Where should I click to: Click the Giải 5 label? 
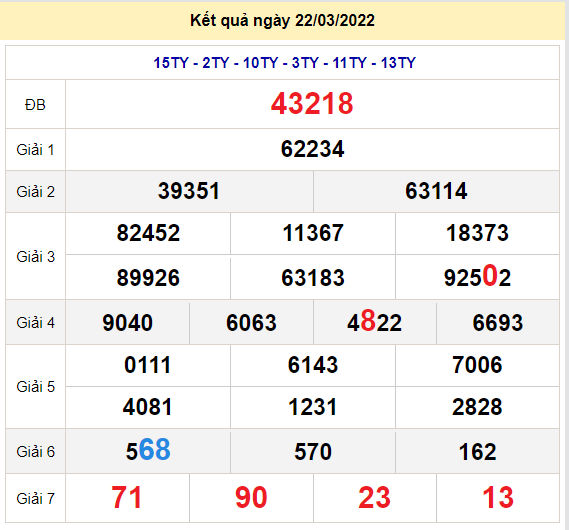pyautogui.click(x=35, y=387)
